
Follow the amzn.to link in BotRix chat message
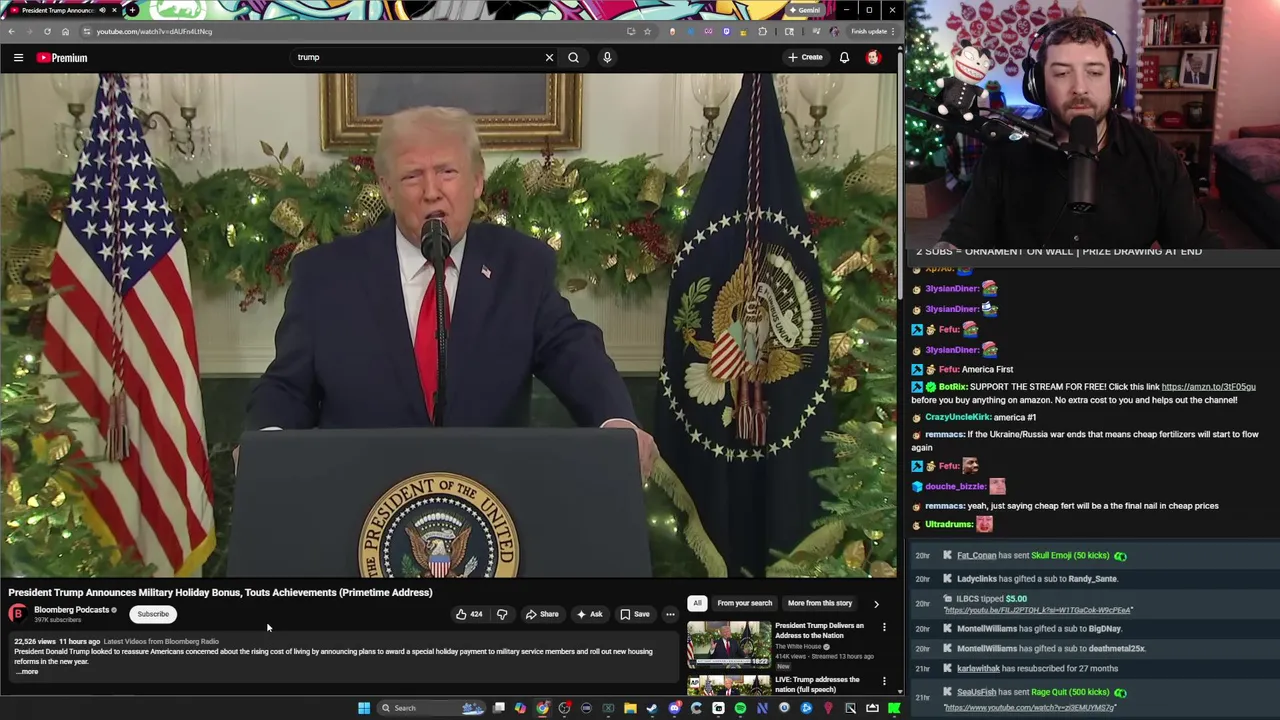point(1208,387)
